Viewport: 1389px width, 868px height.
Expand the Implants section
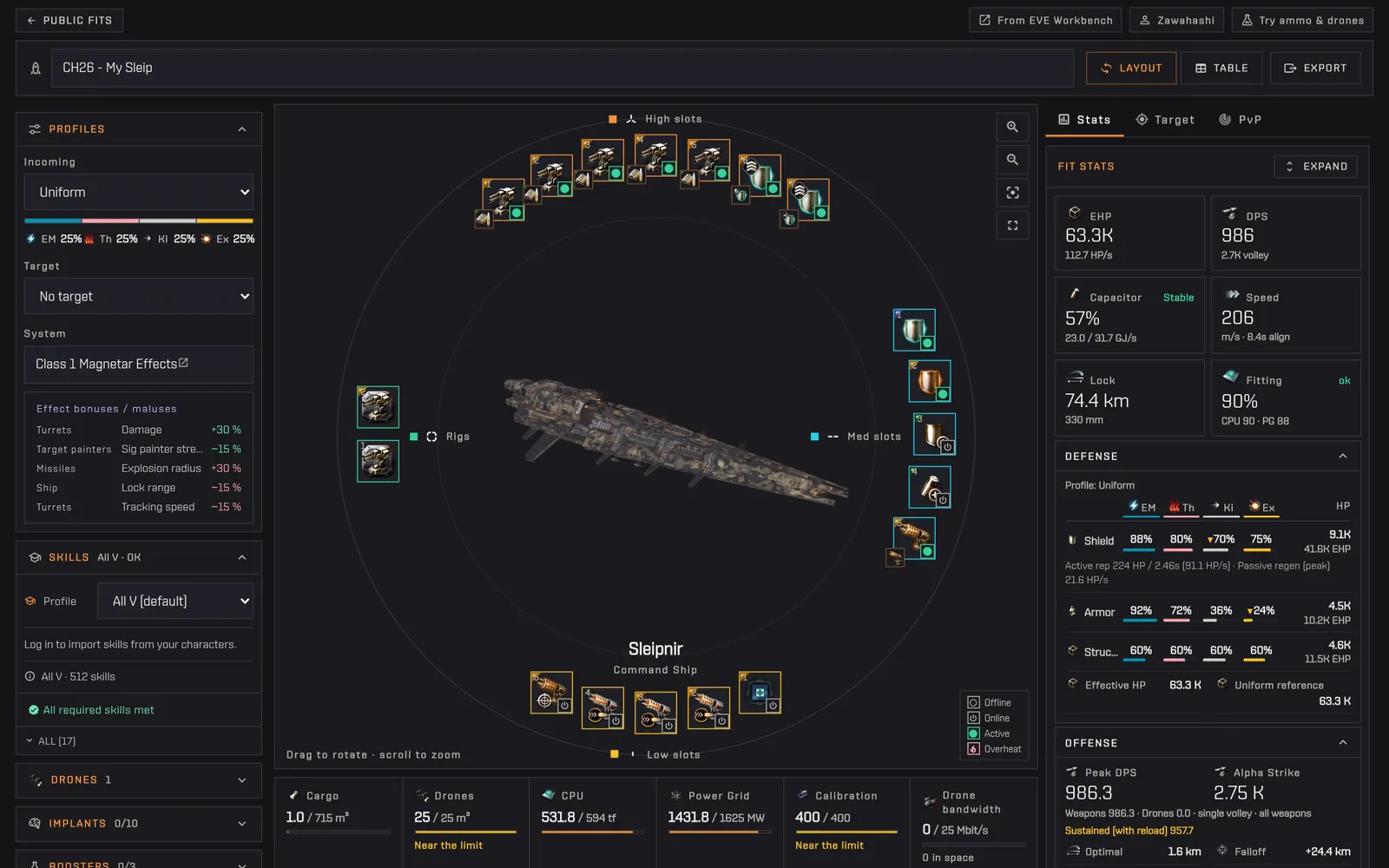coord(139,824)
